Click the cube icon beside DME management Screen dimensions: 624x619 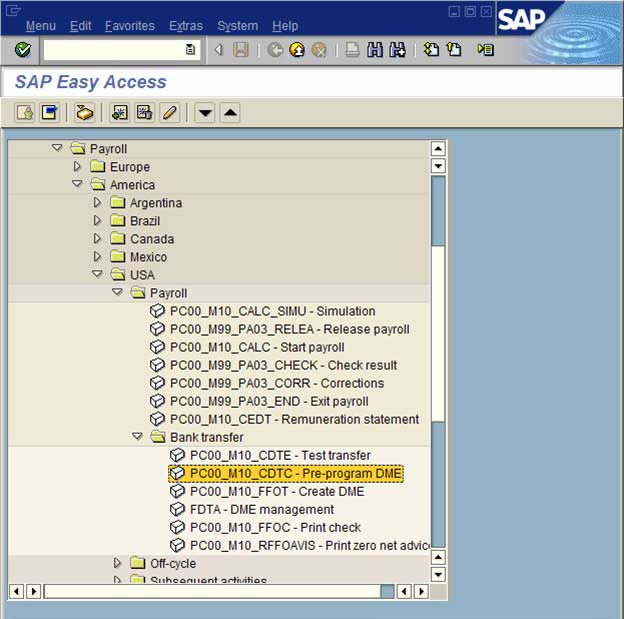177,509
